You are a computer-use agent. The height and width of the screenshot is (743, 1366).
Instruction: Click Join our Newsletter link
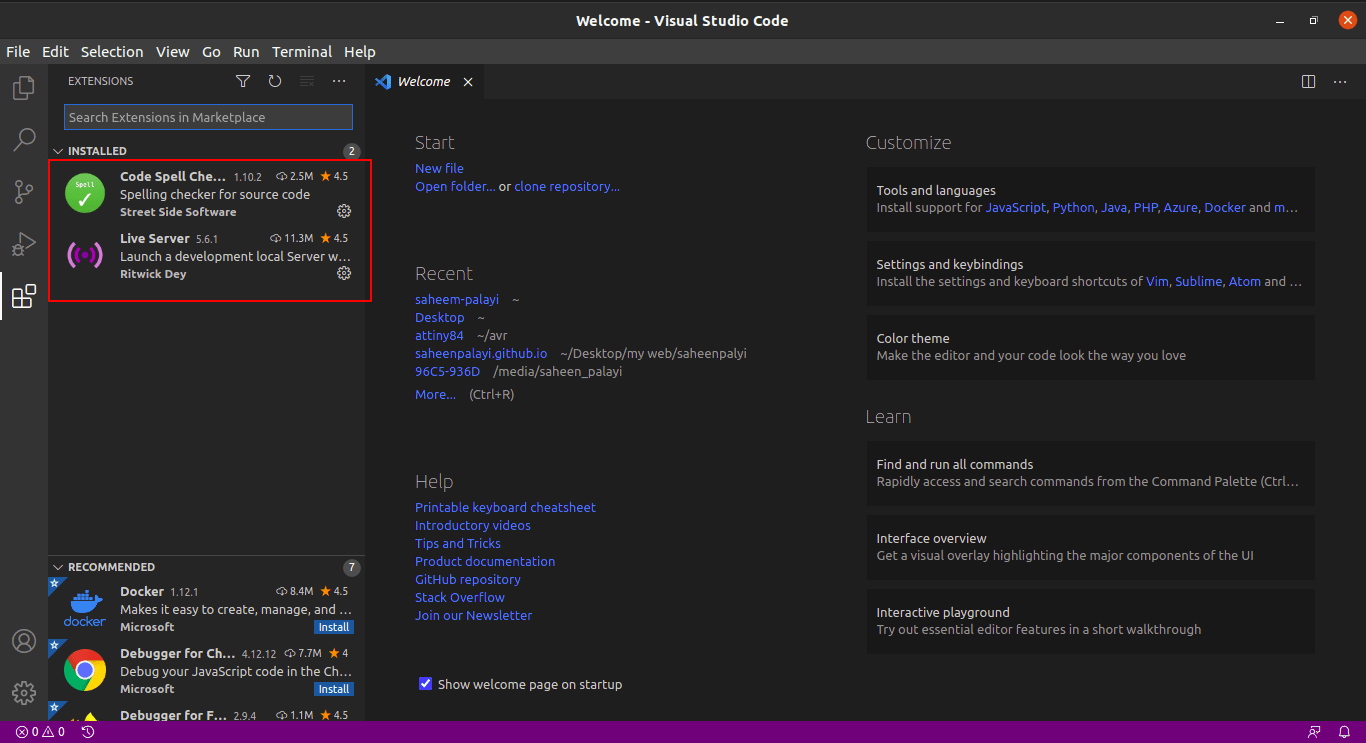[x=473, y=615]
